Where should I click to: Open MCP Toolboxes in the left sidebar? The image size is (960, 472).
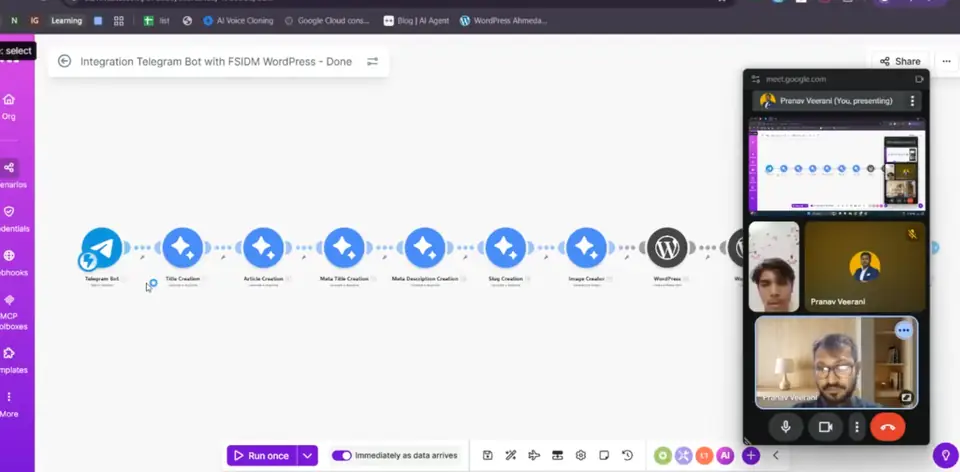pyautogui.click(x=11, y=312)
